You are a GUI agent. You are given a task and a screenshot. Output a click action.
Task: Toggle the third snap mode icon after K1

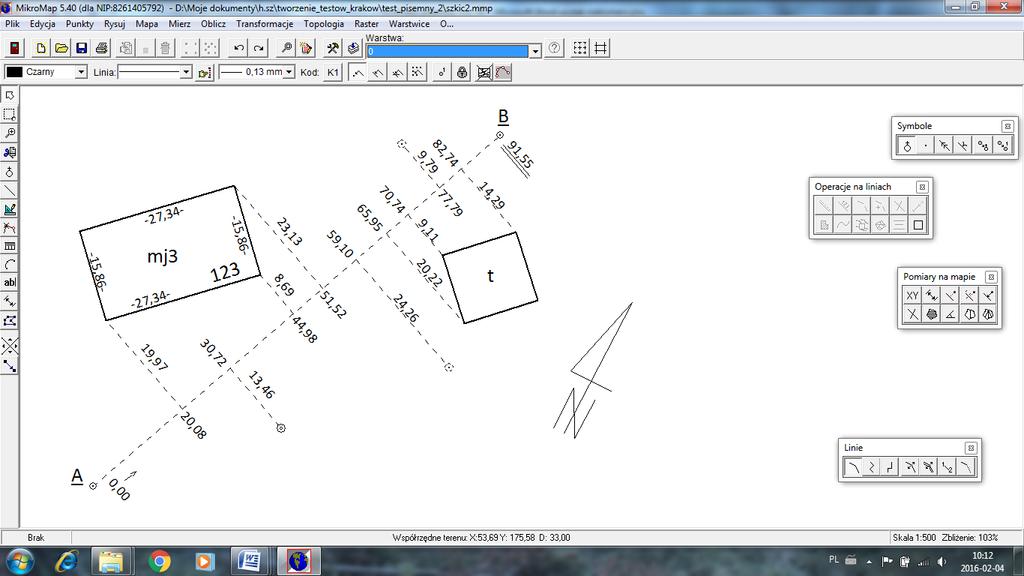pos(397,72)
